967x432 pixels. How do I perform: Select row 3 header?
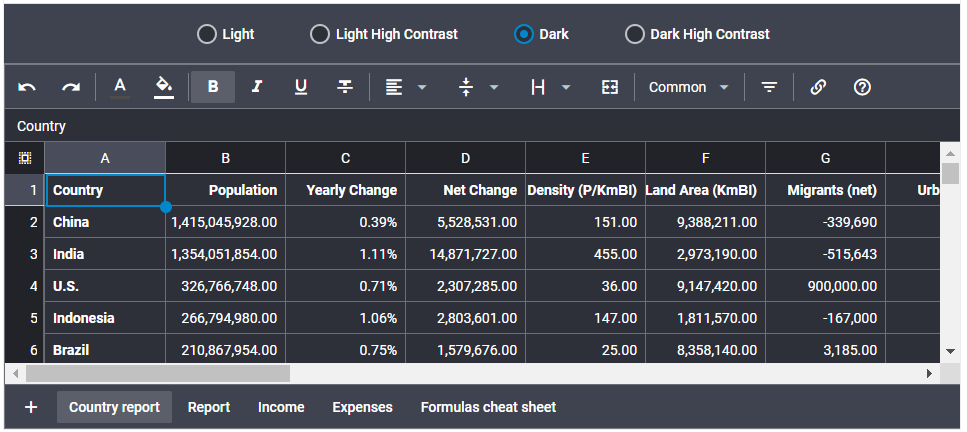(x=25, y=254)
